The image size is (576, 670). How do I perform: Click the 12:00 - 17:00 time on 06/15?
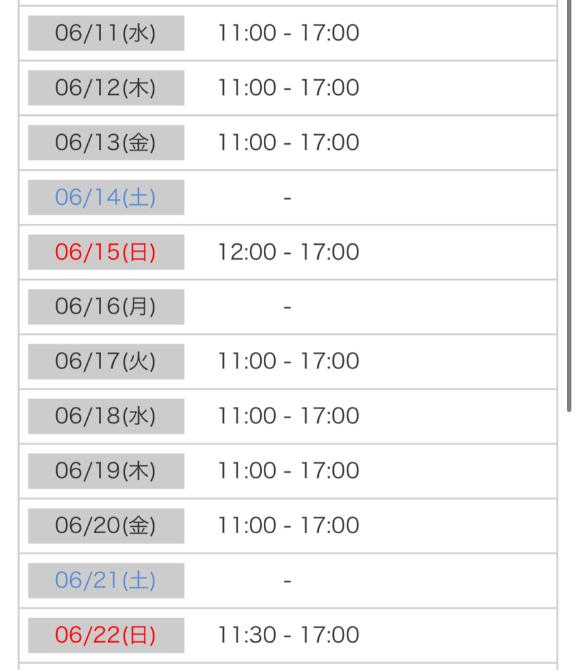(288, 252)
